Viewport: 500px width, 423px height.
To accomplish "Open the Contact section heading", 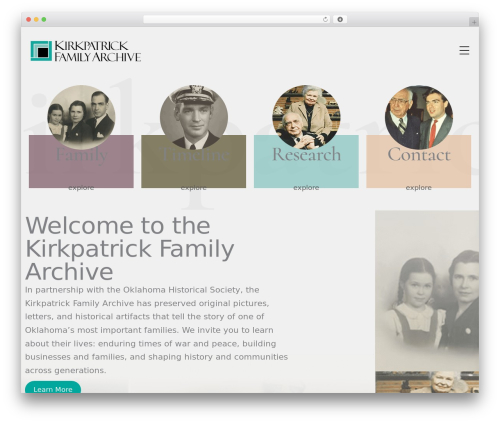I will (x=419, y=154).
